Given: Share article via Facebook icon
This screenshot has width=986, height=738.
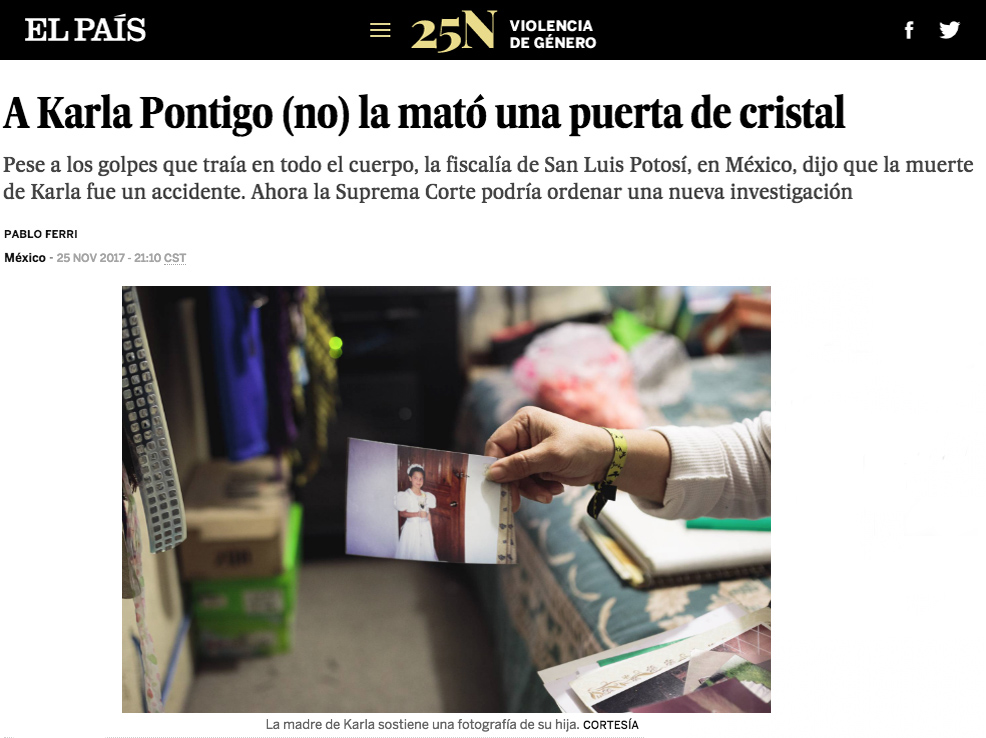Looking at the screenshot, I should [909, 30].
